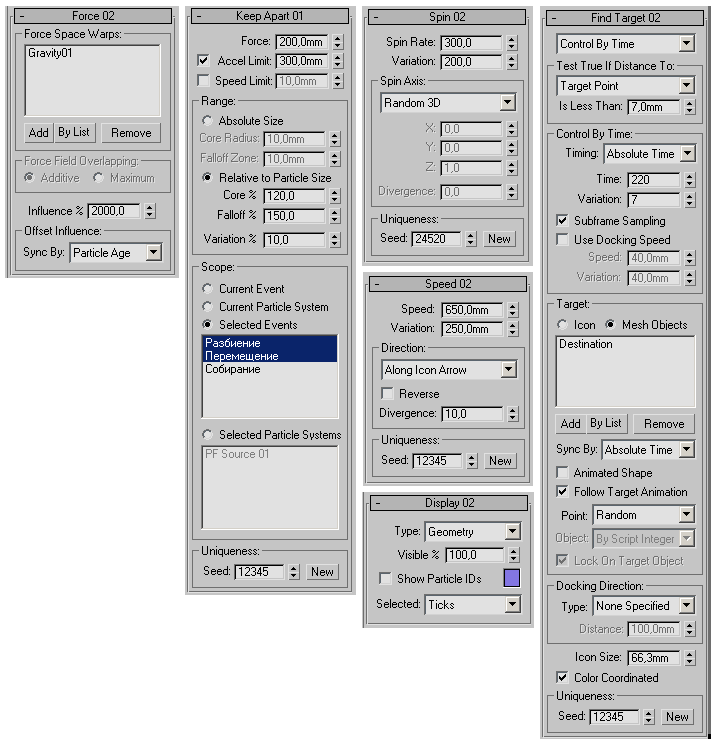The width and height of the screenshot is (718, 745).
Task: Enable the Speed Limit checkbox
Action: [x=204, y=80]
